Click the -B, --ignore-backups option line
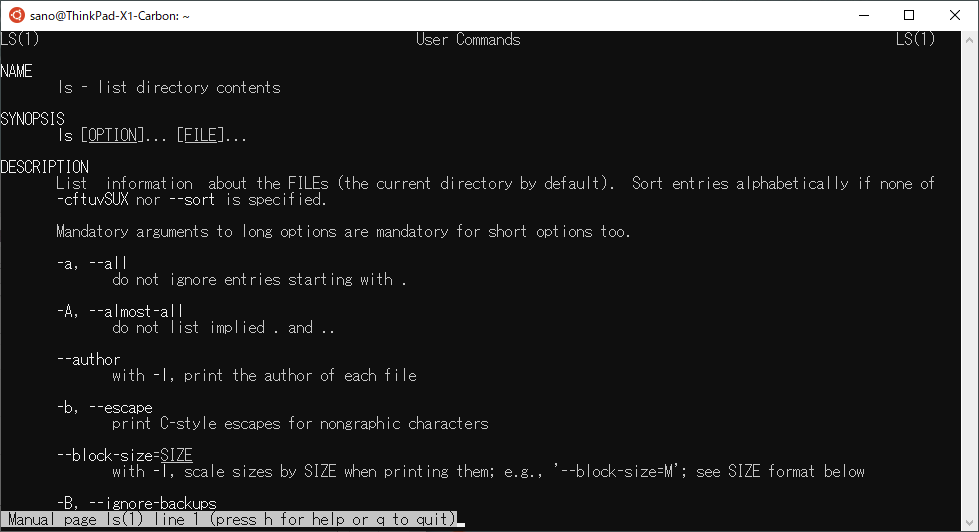This screenshot has height=532, width=979. point(137,503)
